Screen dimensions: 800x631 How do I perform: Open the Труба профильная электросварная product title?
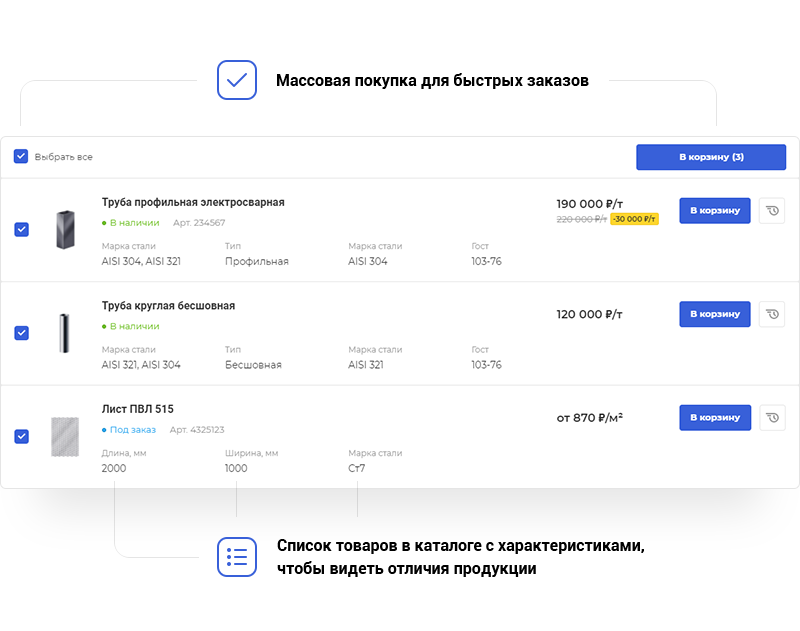coord(193,203)
